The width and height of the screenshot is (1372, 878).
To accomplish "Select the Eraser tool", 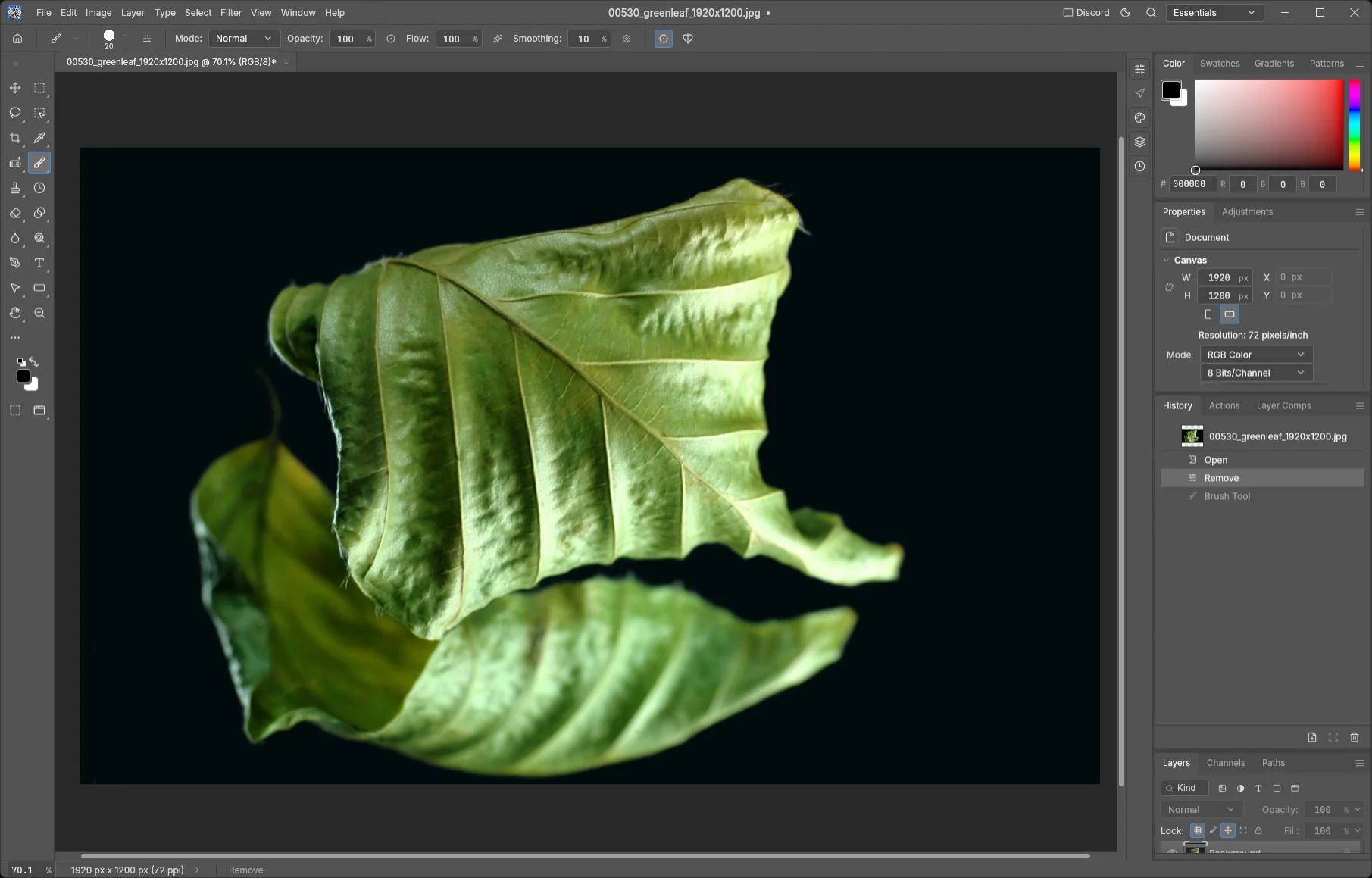I will [15, 213].
